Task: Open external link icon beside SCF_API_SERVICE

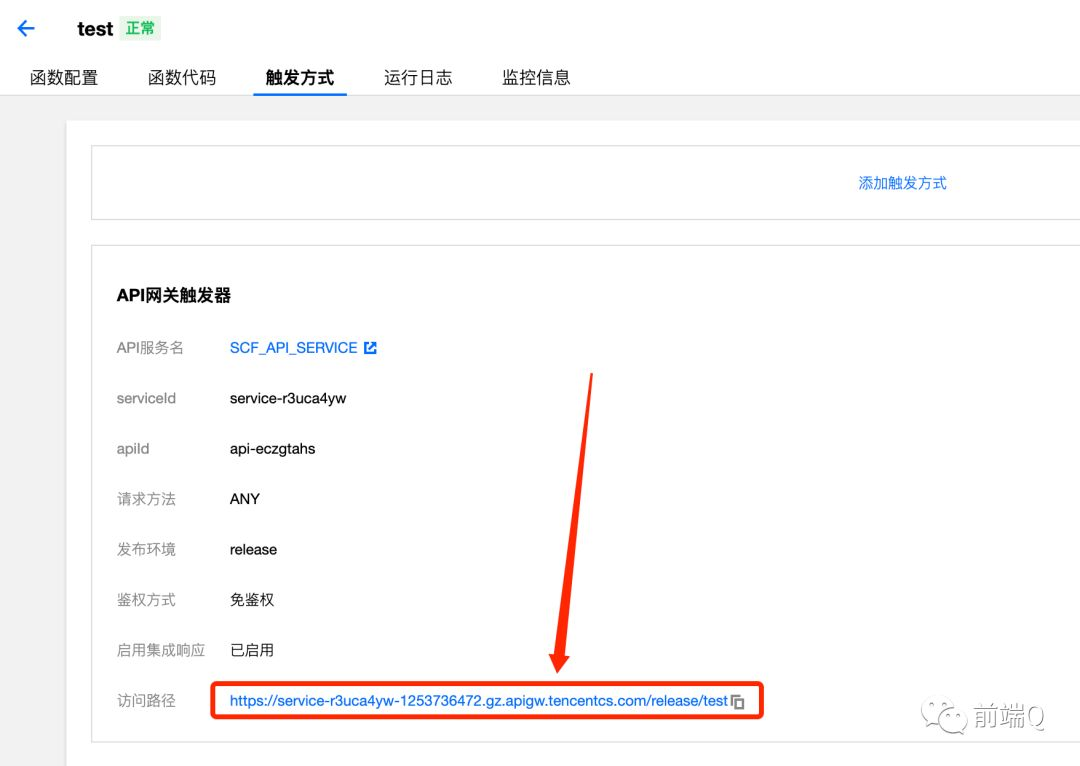Action: 371,348
